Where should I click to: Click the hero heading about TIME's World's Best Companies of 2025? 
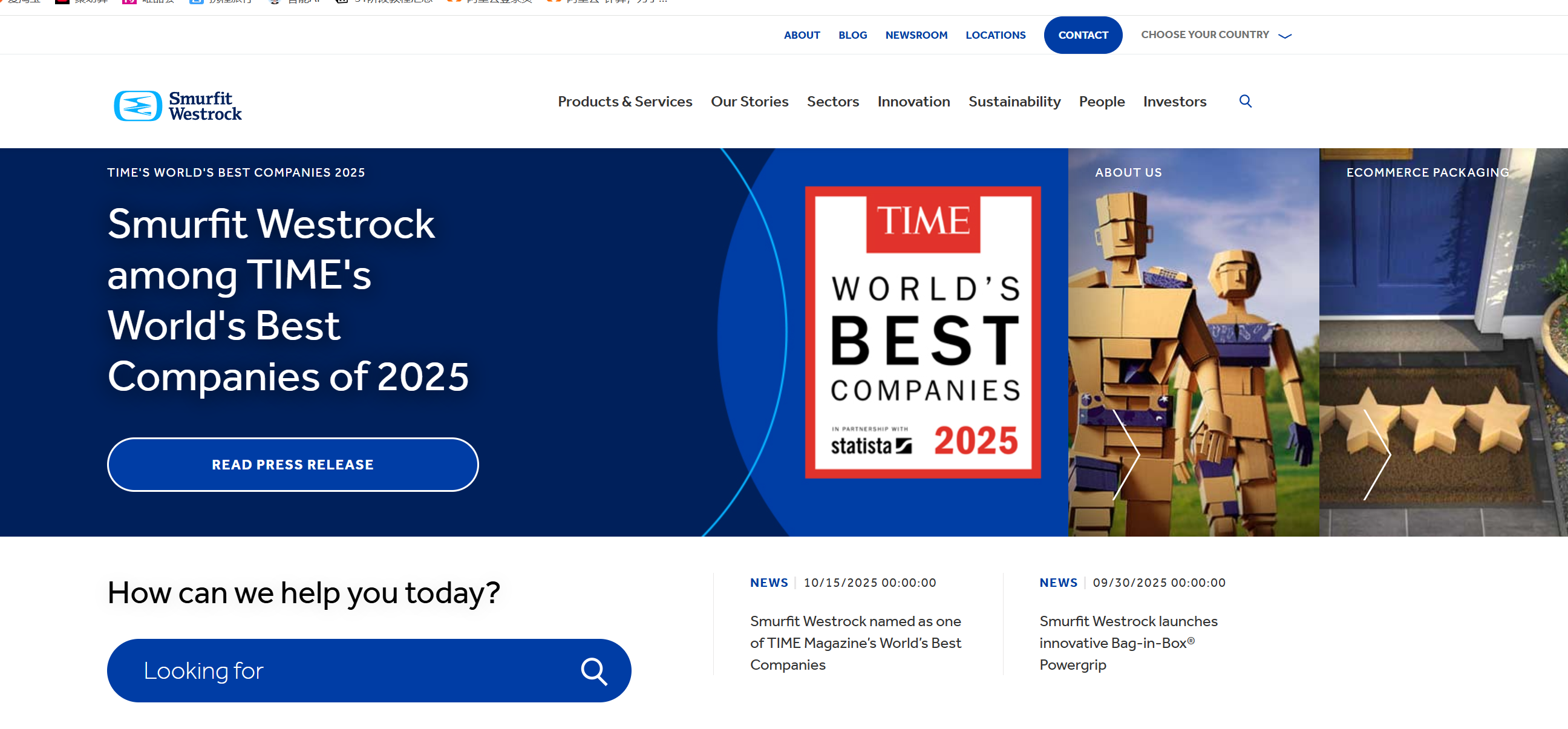tap(289, 300)
